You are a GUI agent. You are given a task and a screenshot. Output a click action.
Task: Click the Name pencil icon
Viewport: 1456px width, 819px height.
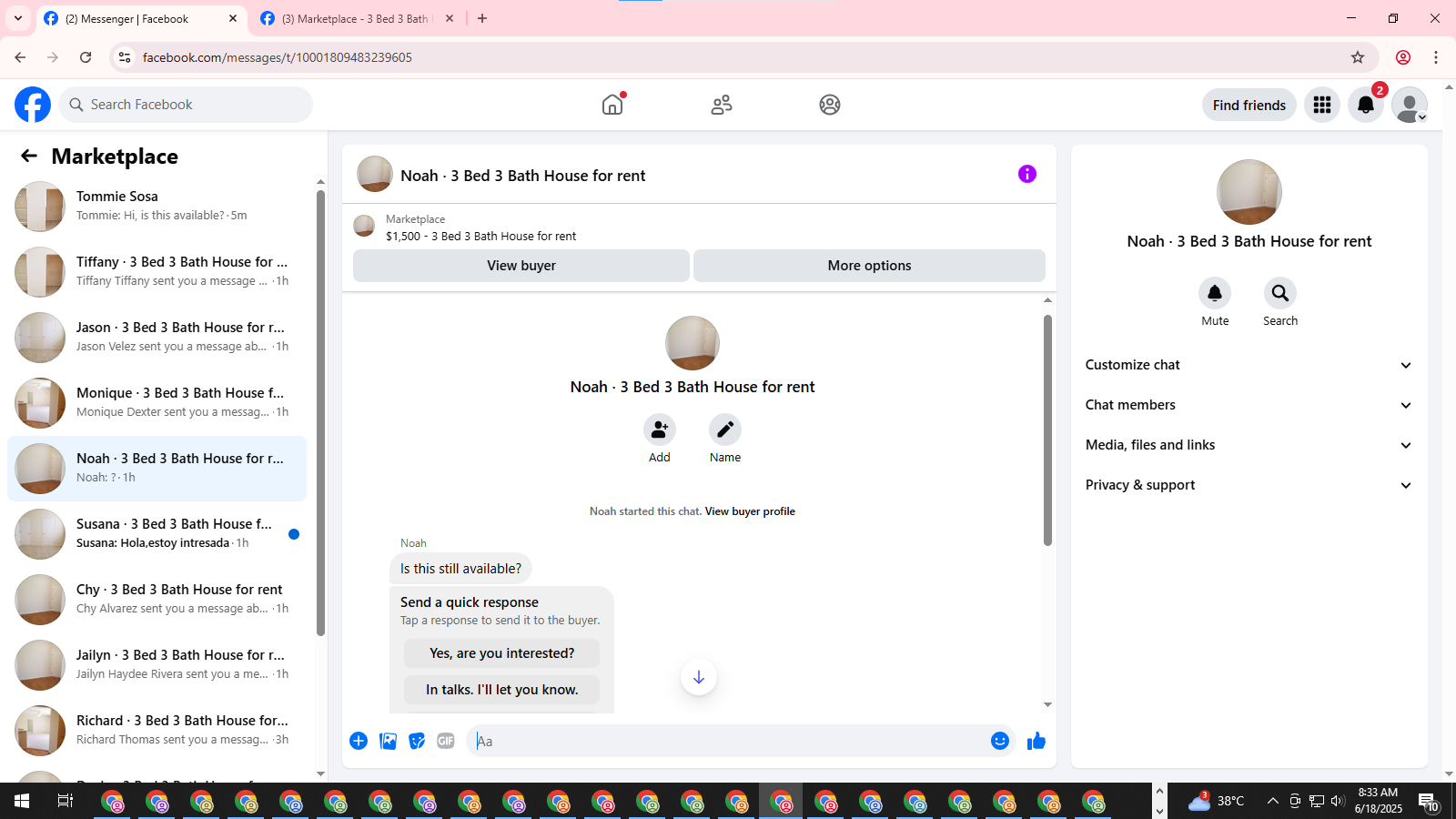point(725,430)
